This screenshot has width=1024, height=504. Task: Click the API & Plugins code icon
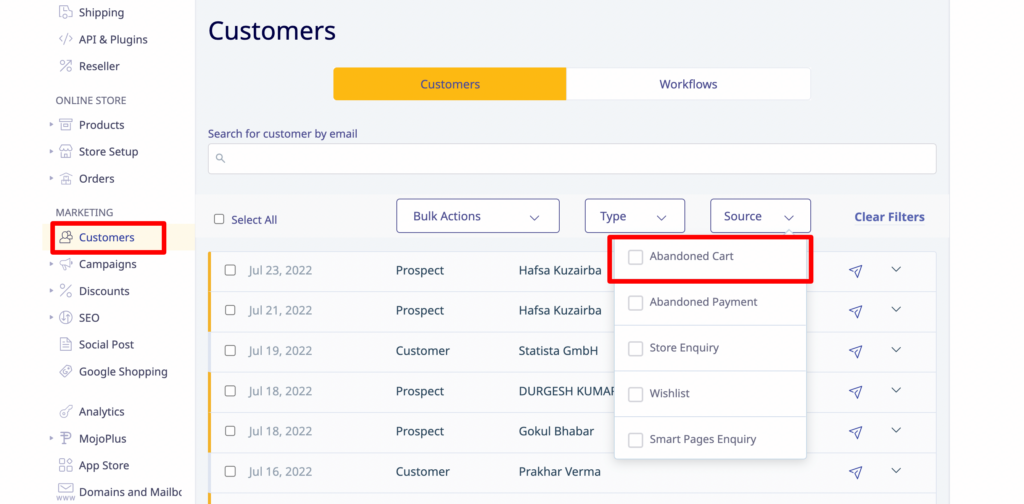click(65, 40)
